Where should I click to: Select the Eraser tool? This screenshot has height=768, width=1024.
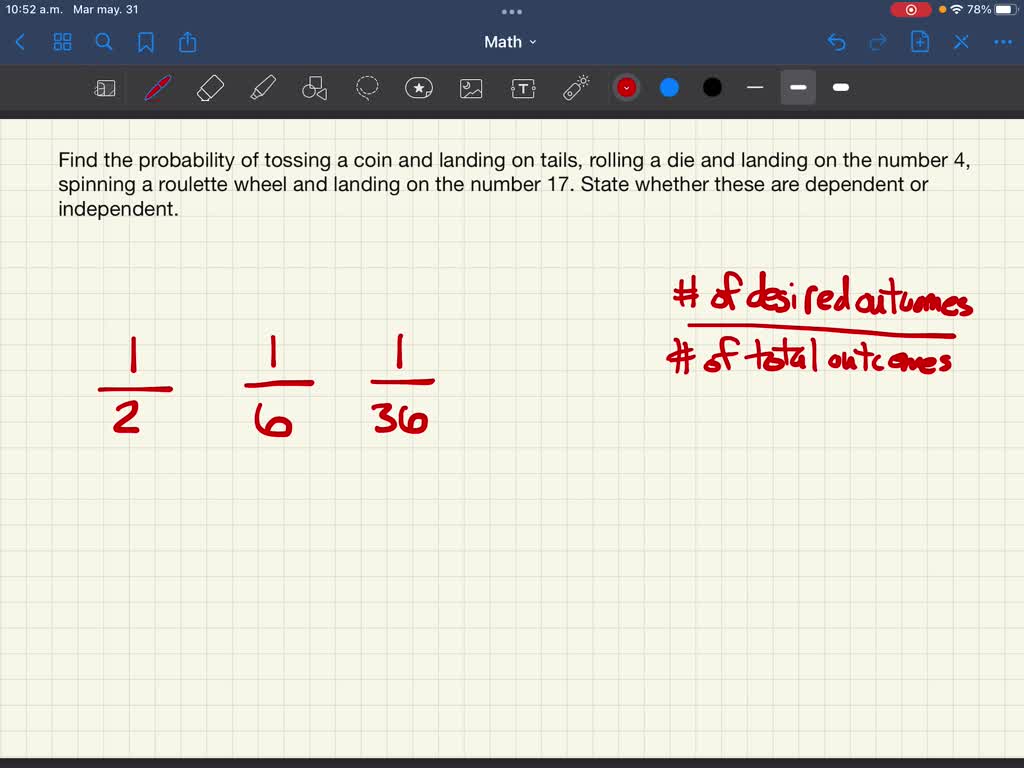click(210, 87)
